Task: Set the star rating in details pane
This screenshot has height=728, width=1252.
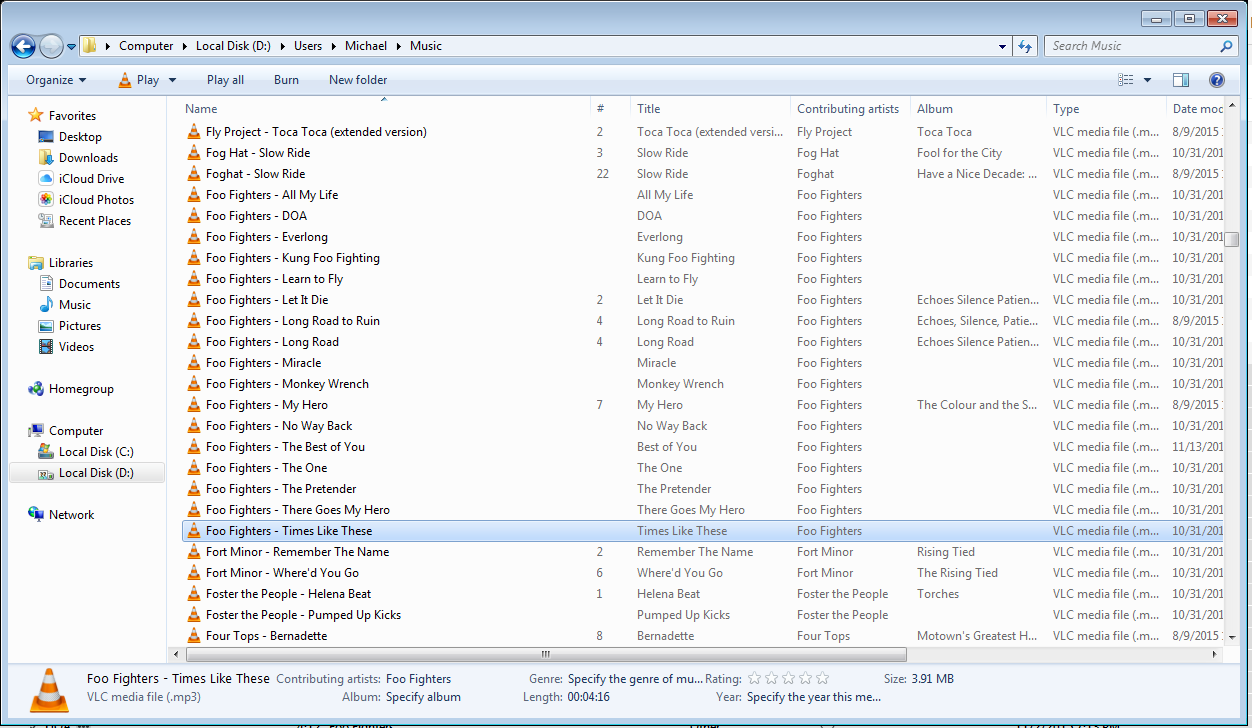Action: tap(788, 678)
